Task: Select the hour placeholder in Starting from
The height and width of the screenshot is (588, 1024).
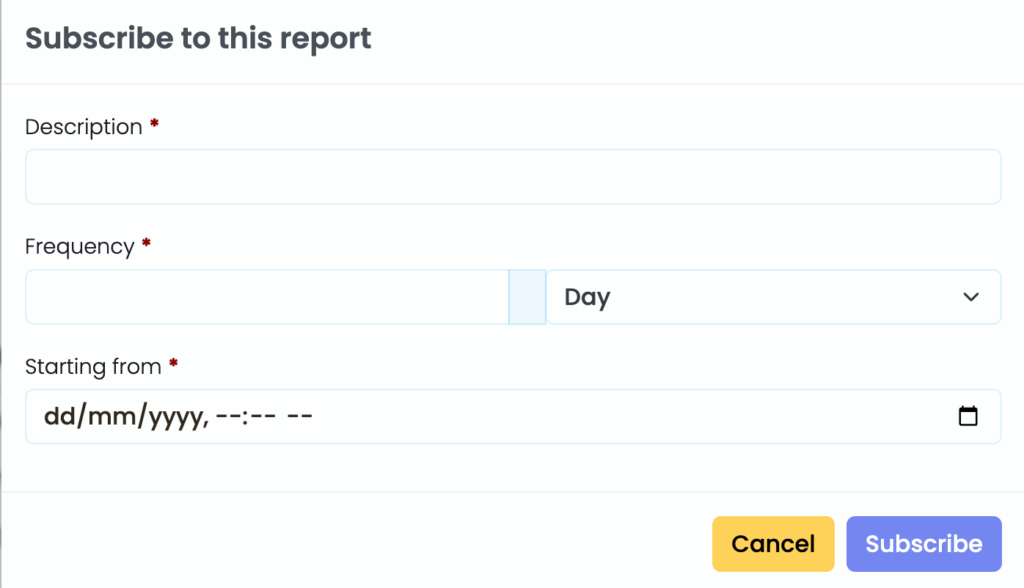Action: [228, 416]
